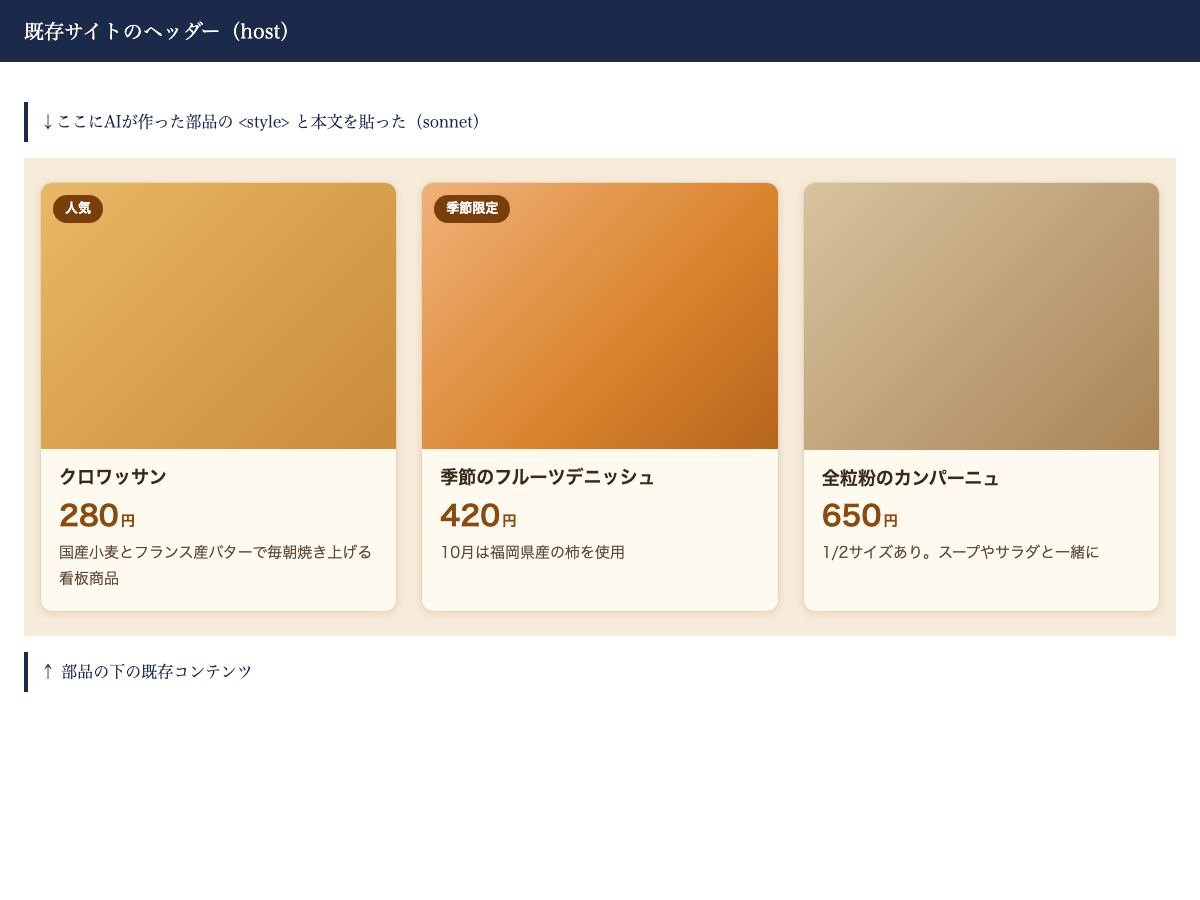Click the text 1/2サイズあり。スープやサラダと一緒に

tap(960, 552)
